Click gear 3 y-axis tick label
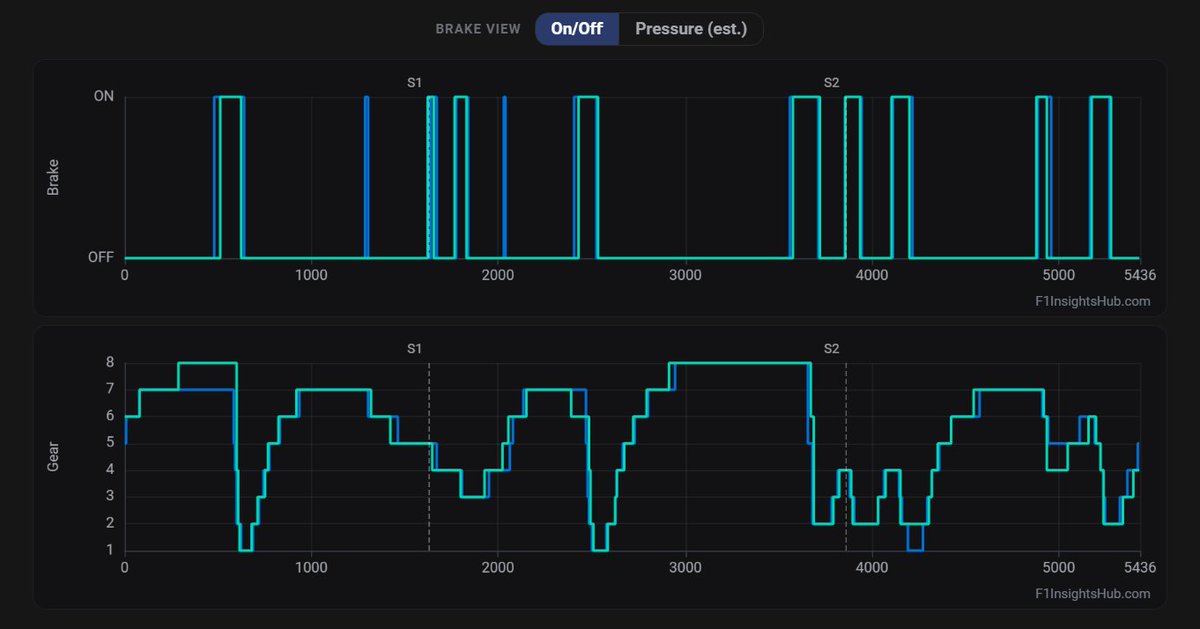The height and width of the screenshot is (629, 1200). click(x=110, y=496)
